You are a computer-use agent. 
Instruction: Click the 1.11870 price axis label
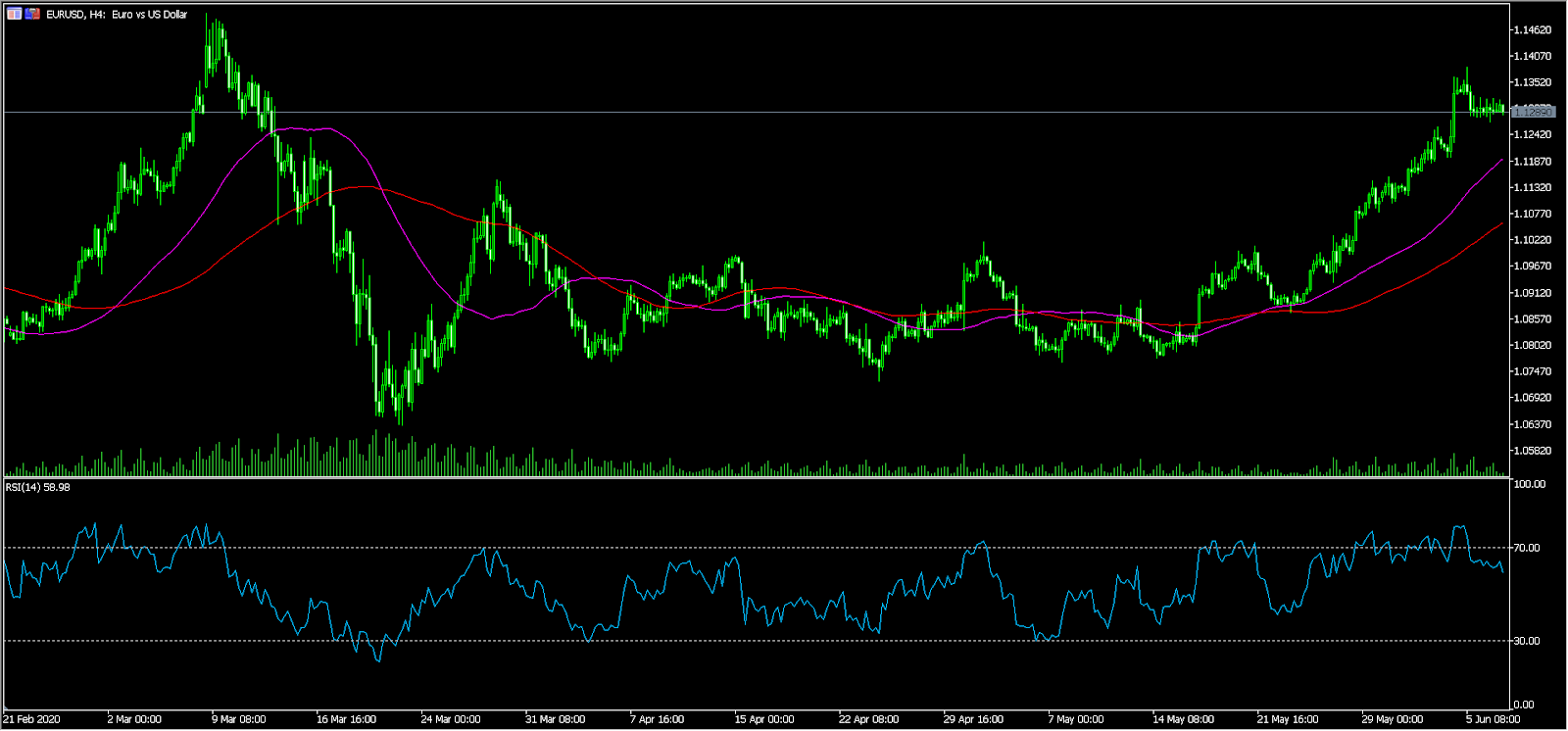(1532, 162)
